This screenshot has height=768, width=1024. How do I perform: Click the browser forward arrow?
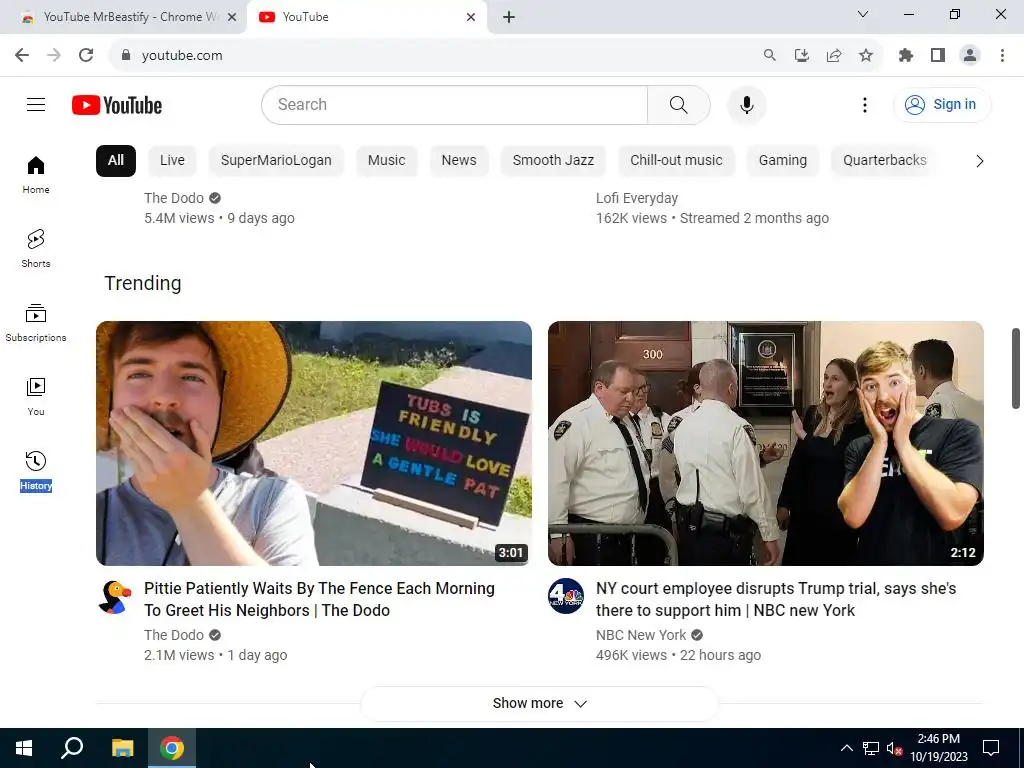click(54, 55)
